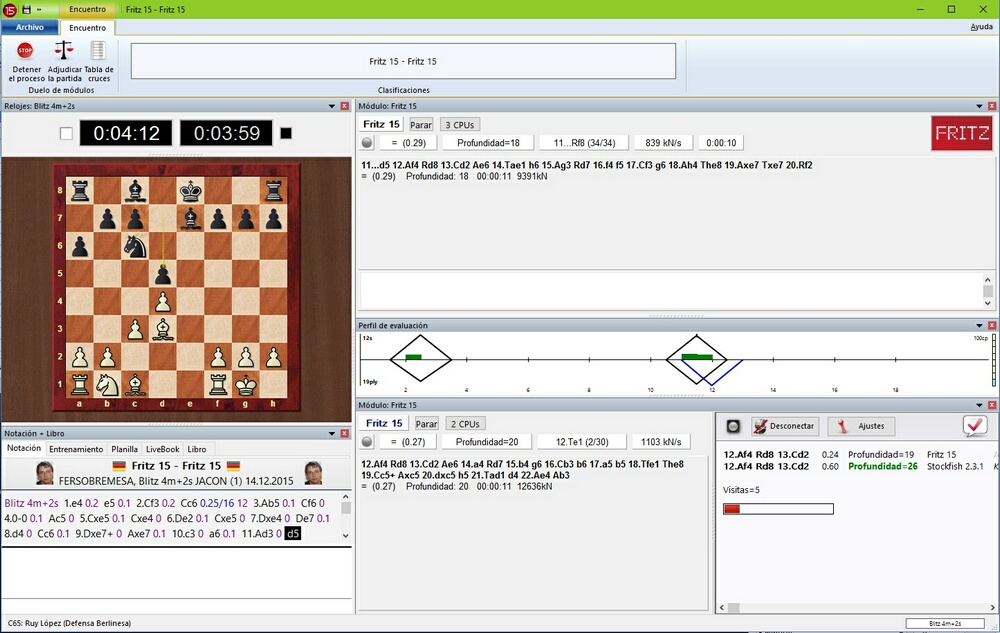Toggle the round lock button in upper engine panel
Viewport: 1000px width, 633px height.
pyautogui.click(x=367, y=143)
